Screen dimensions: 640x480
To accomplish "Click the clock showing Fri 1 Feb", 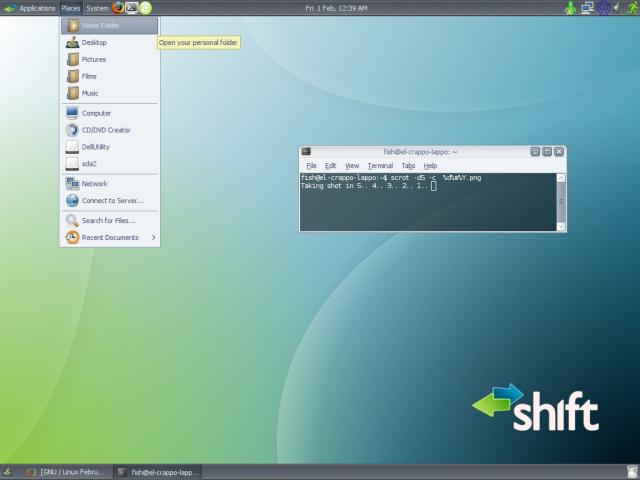I will (336, 8).
